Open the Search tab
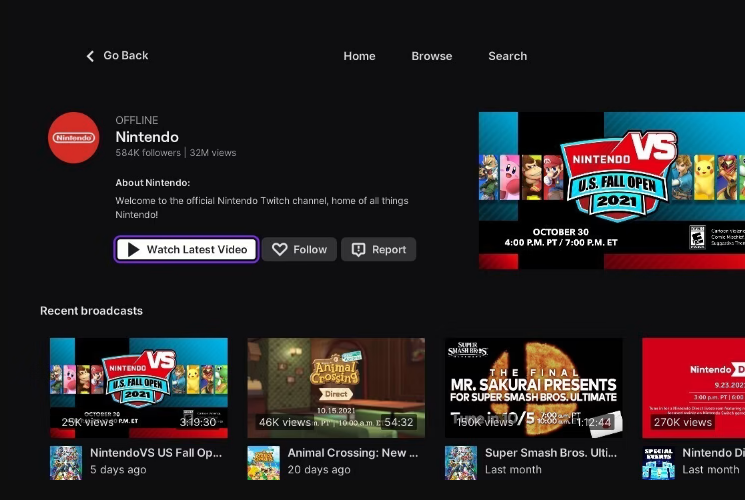Image resolution: width=745 pixels, height=500 pixels. (x=507, y=56)
